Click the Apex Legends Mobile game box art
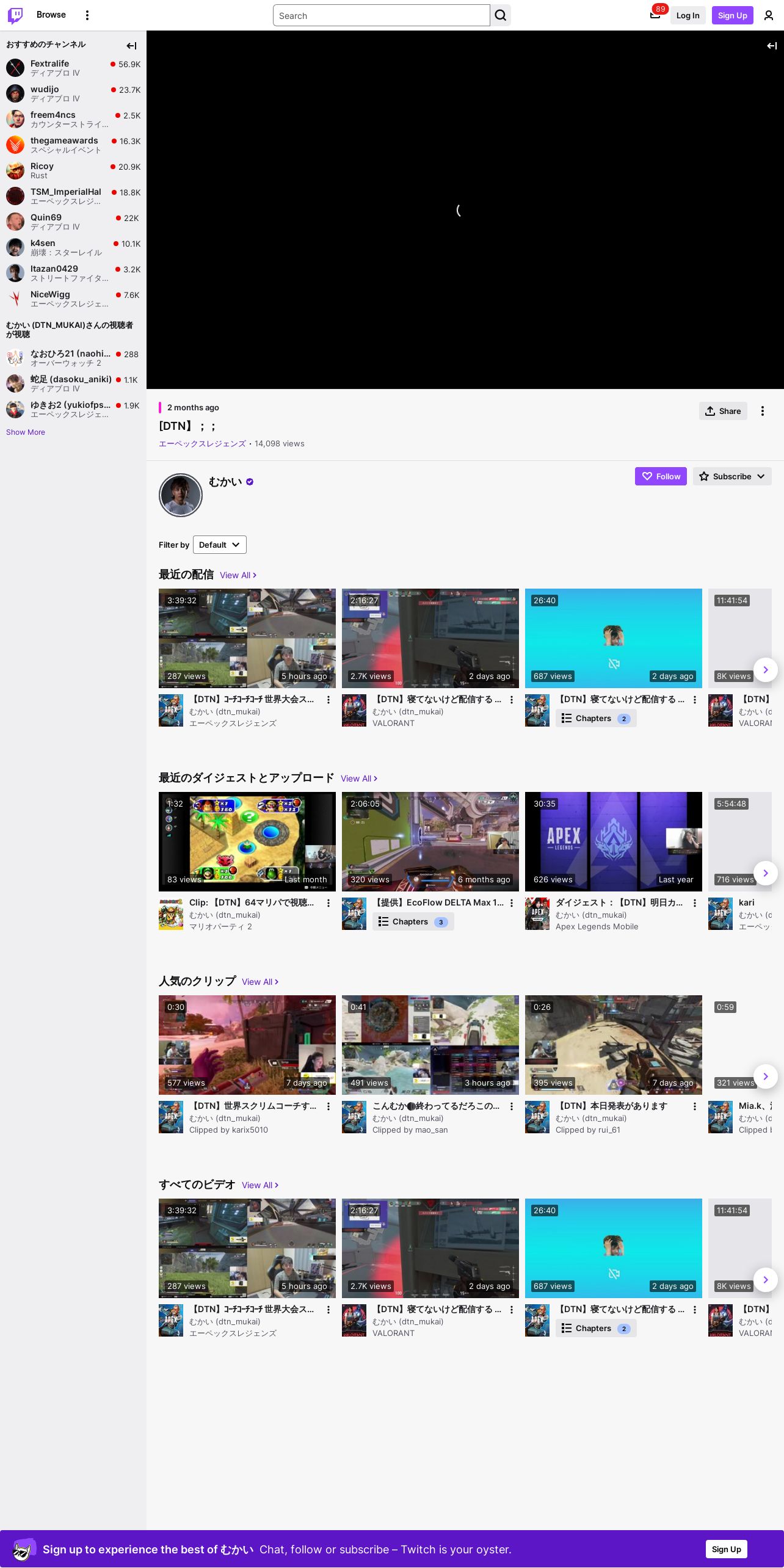The image size is (784, 1568). (x=537, y=914)
